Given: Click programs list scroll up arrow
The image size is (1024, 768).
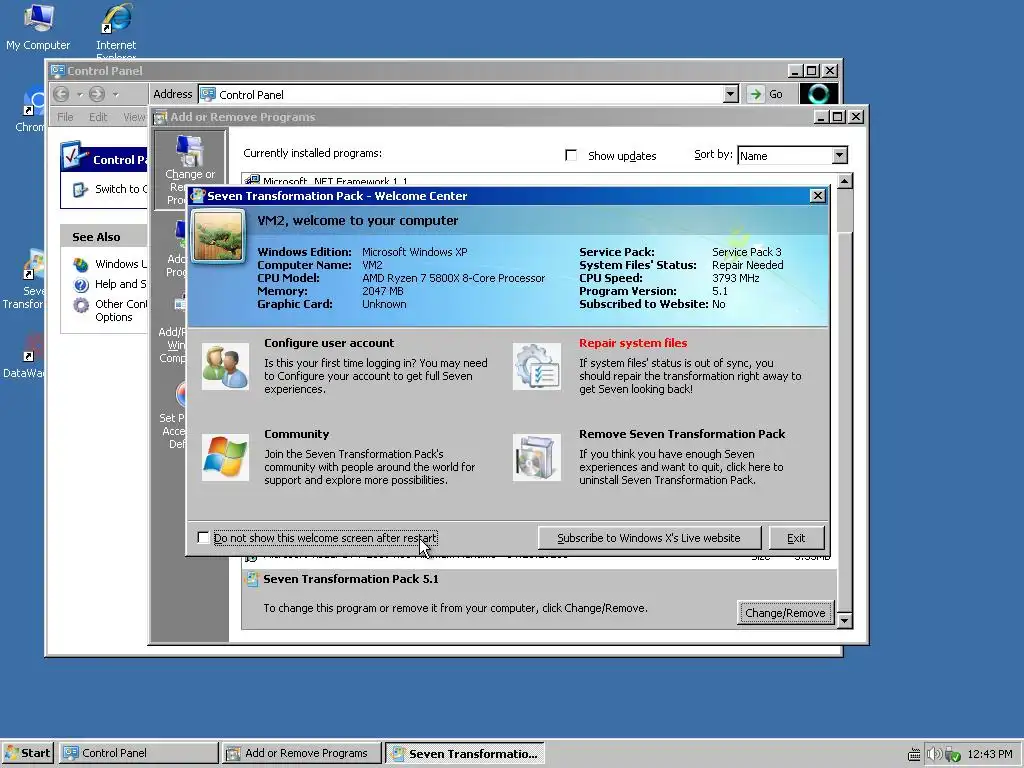Looking at the screenshot, I should tap(844, 182).
